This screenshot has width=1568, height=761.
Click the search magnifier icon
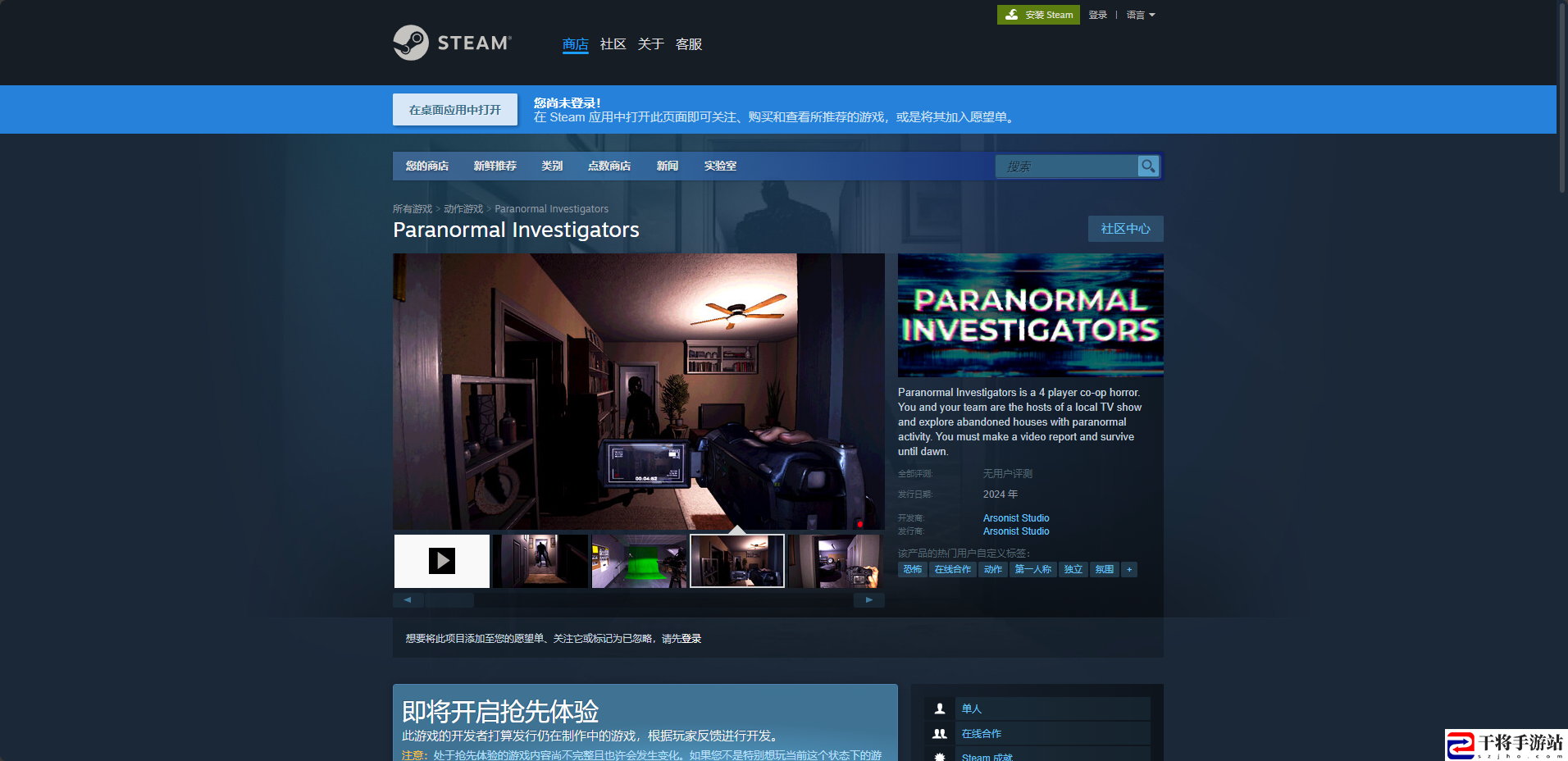pyautogui.click(x=1148, y=166)
